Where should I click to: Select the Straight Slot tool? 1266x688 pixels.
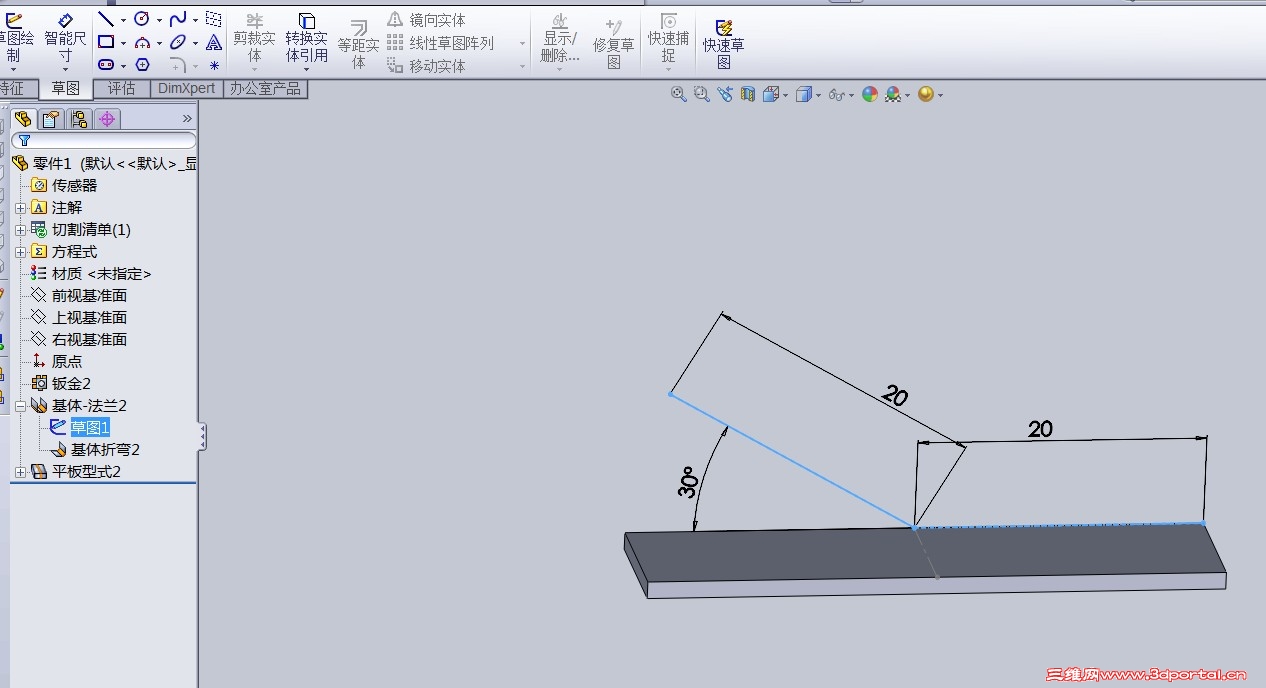pos(106,65)
